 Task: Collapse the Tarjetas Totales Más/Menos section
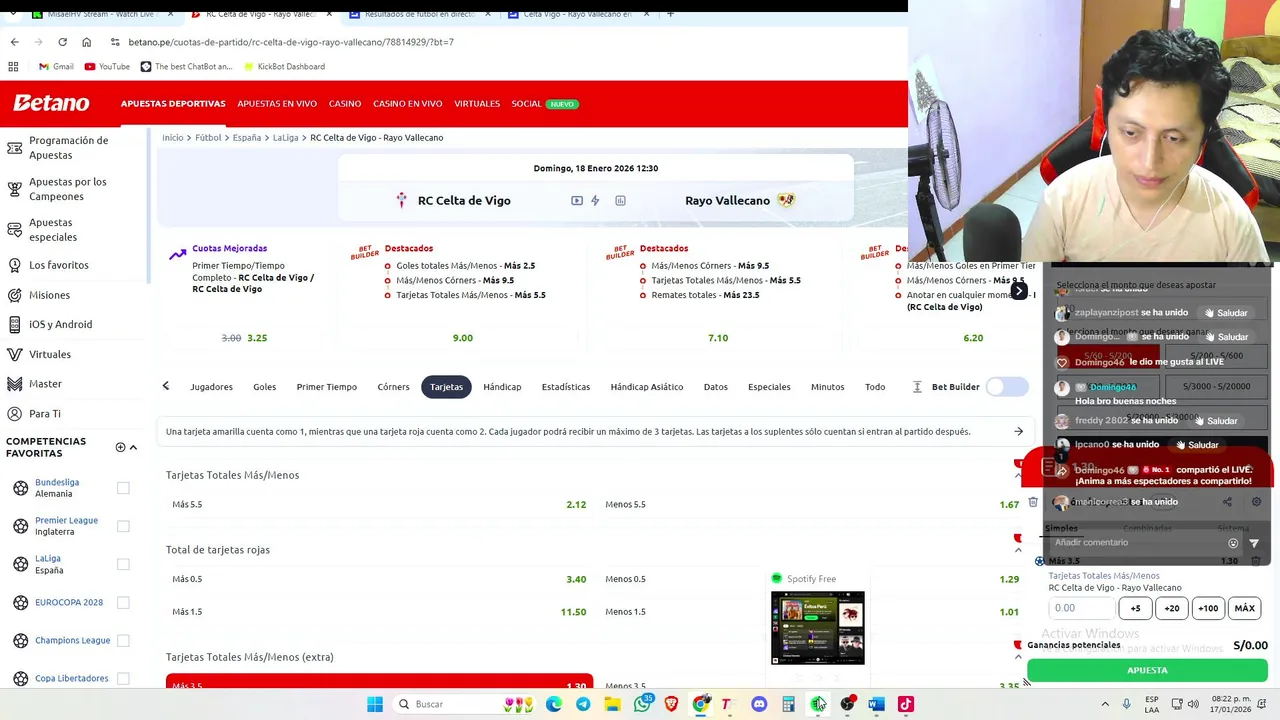point(1018,475)
